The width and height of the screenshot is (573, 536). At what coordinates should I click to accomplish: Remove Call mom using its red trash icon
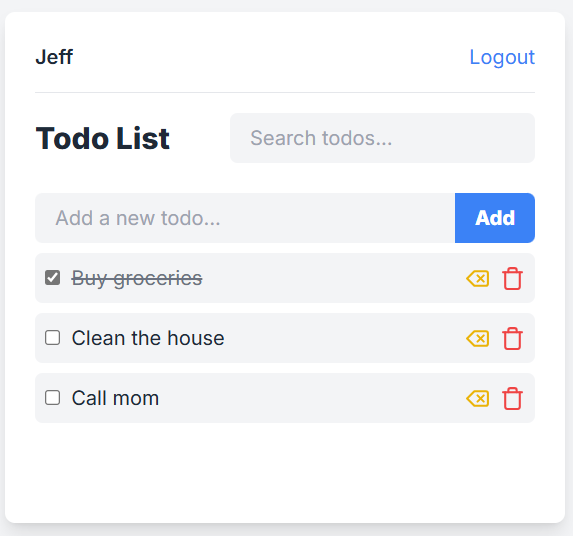[x=512, y=398]
